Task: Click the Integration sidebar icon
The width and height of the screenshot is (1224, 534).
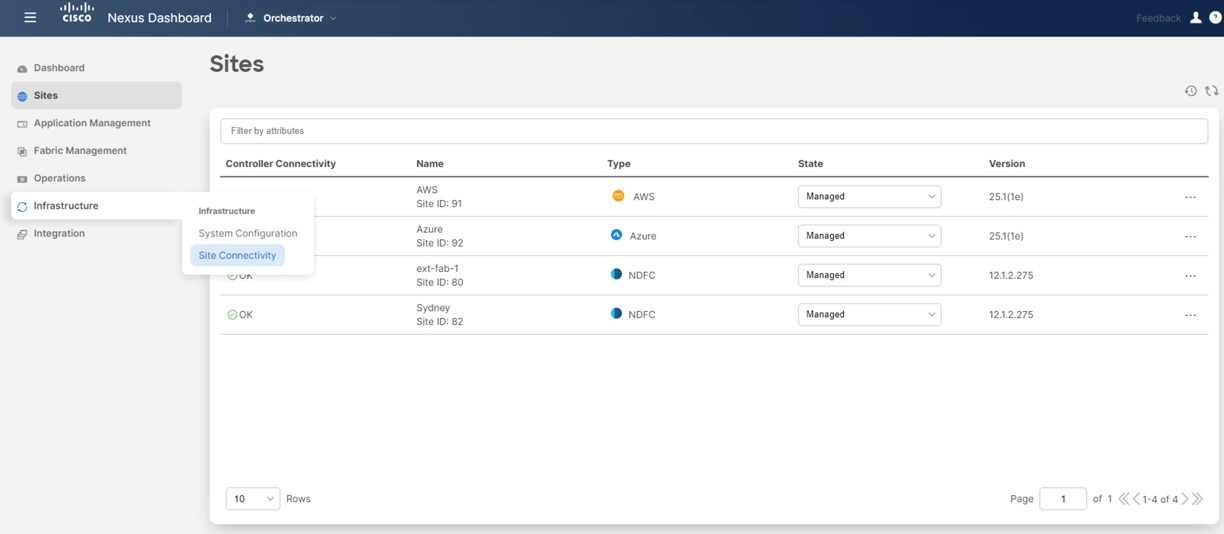Action: pyautogui.click(x=22, y=234)
